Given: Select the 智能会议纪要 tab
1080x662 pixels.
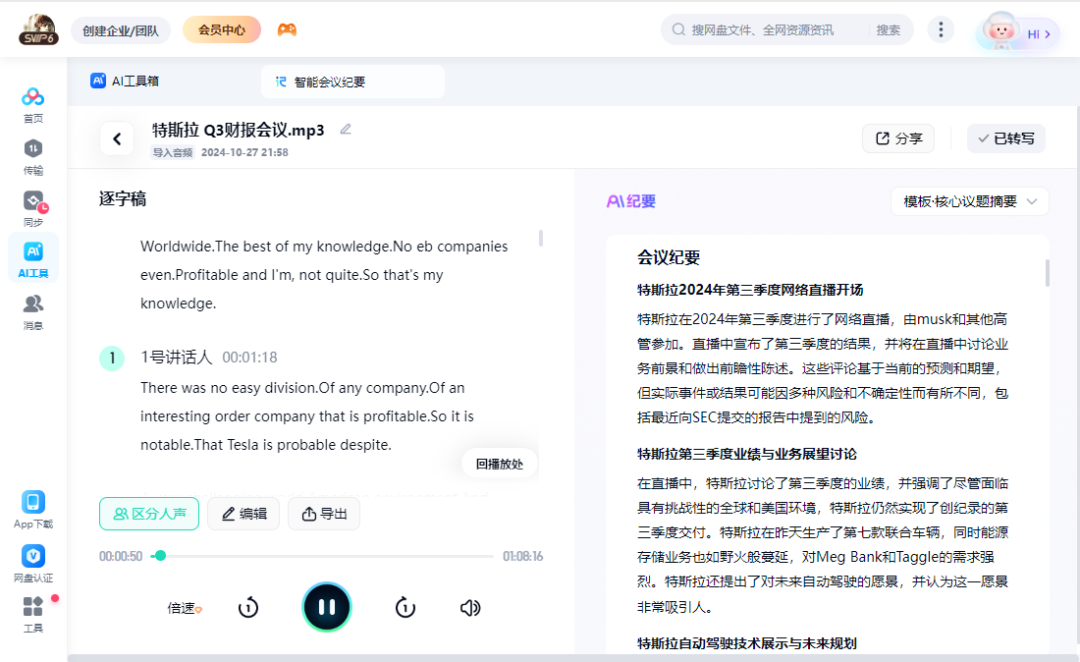Looking at the screenshot, I should coord(353,82).
